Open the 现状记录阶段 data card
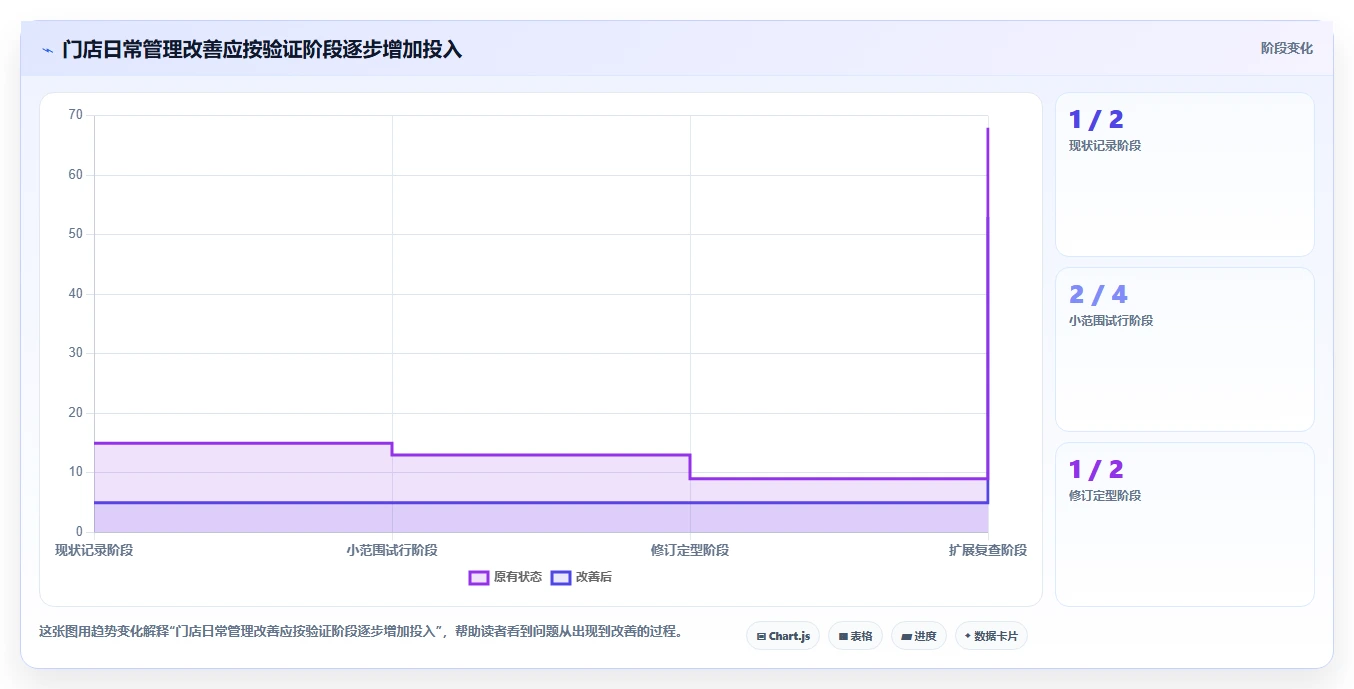This screenshot has width=1354, height=689. 1184,175
